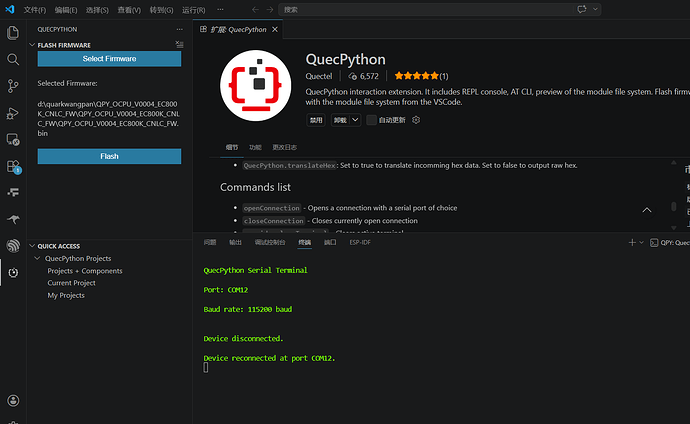
Task: Click the Flash button
Action: coord(109,156)
